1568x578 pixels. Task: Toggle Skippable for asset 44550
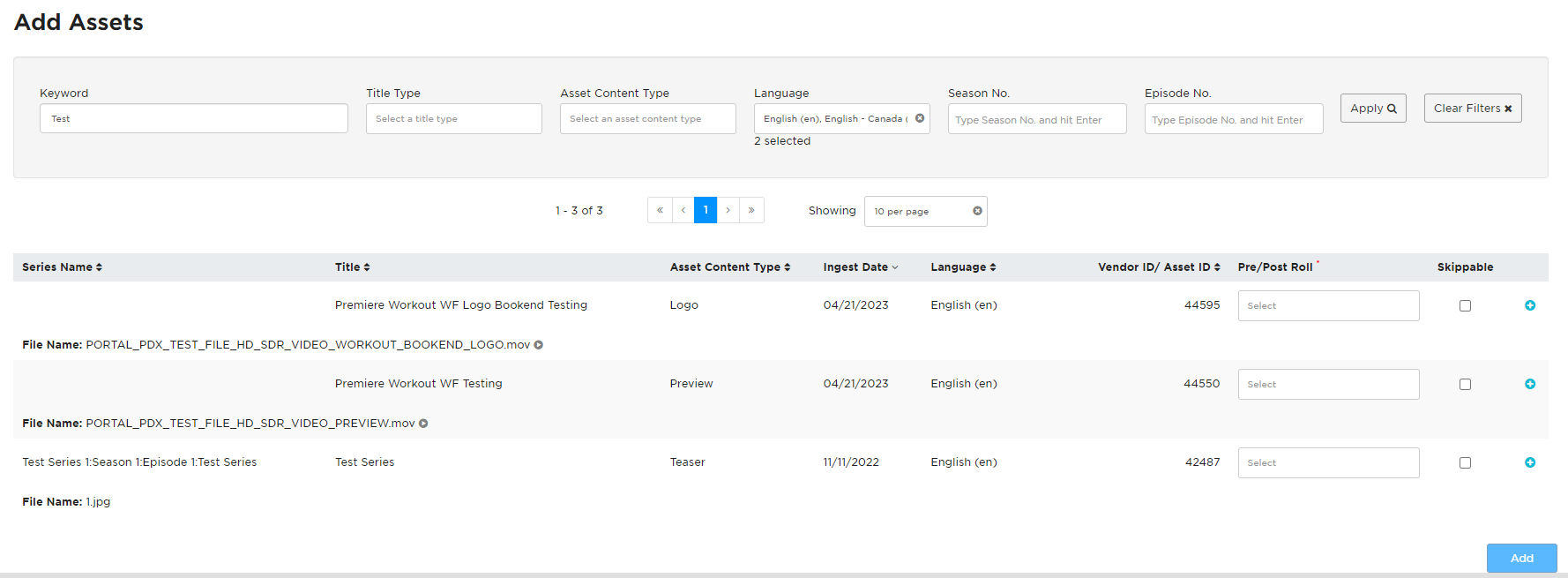tap(1465, 384)
